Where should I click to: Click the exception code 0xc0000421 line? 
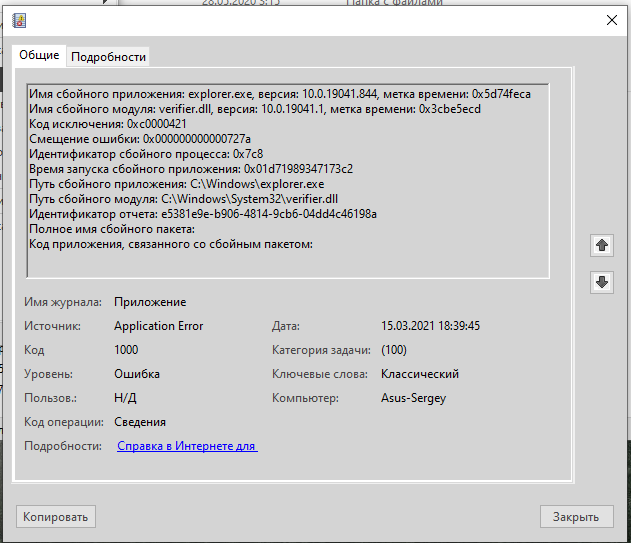108,124
